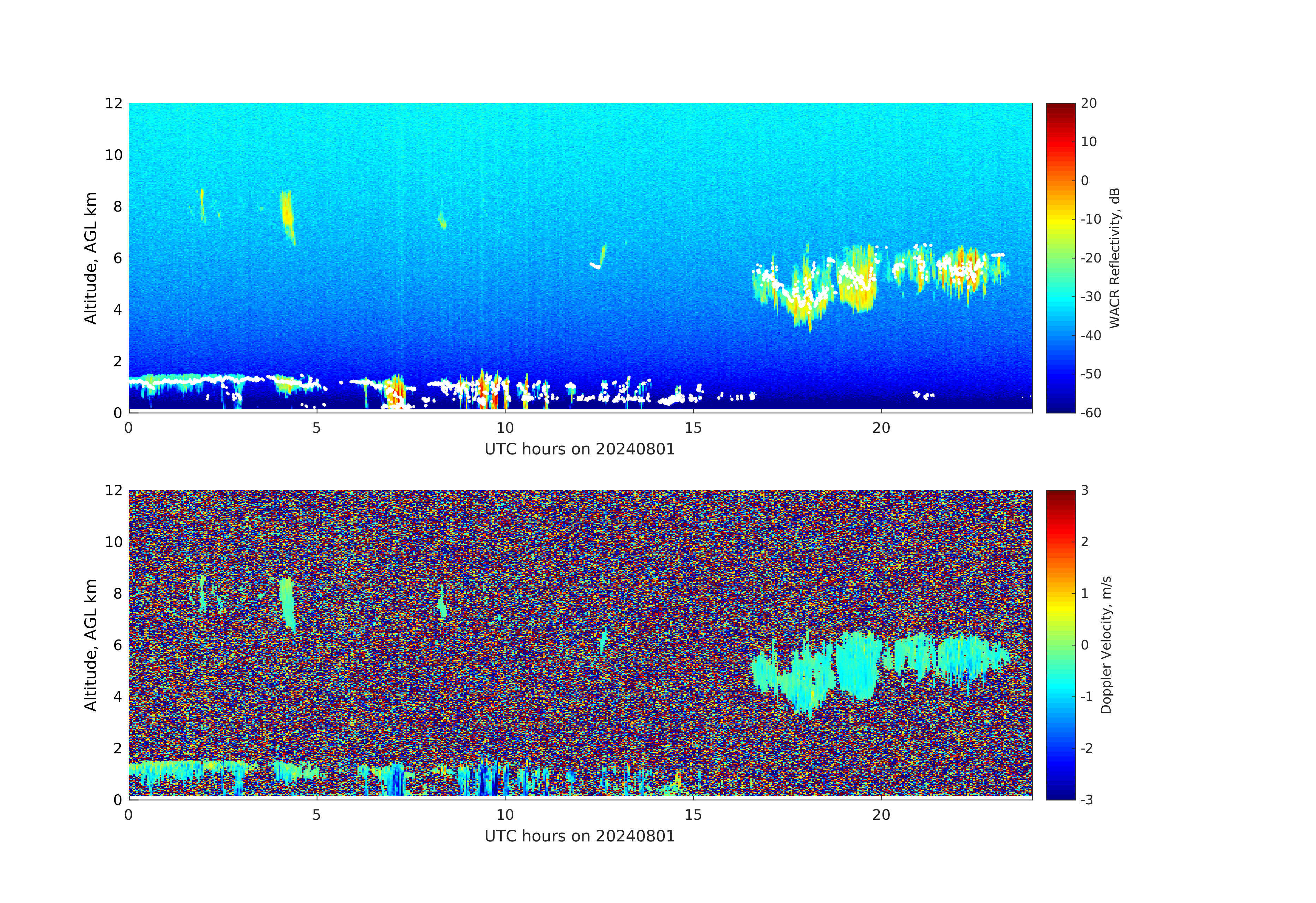Click the 20 dB tick on the reflectivity colorbar
Image resolution: width=1316 pixels, height=903 pixels.
tap(1088, 104)
